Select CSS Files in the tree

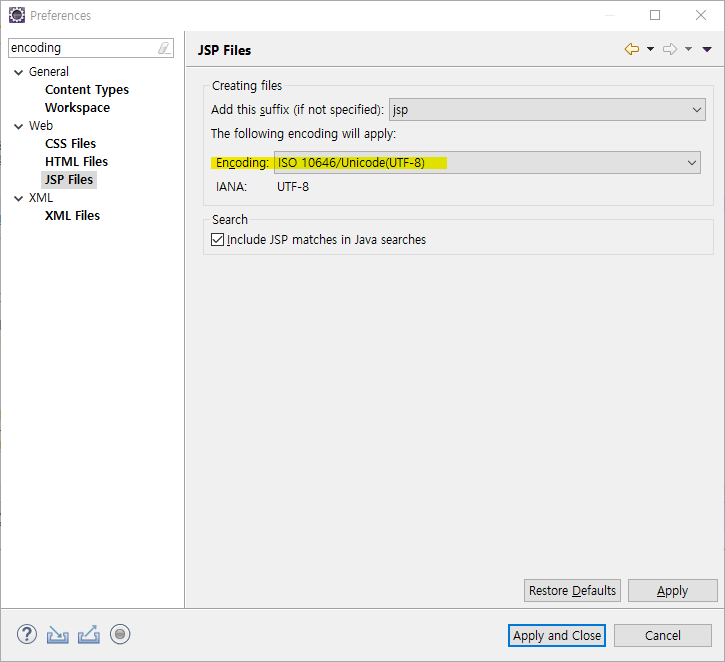tap(70, 144)
